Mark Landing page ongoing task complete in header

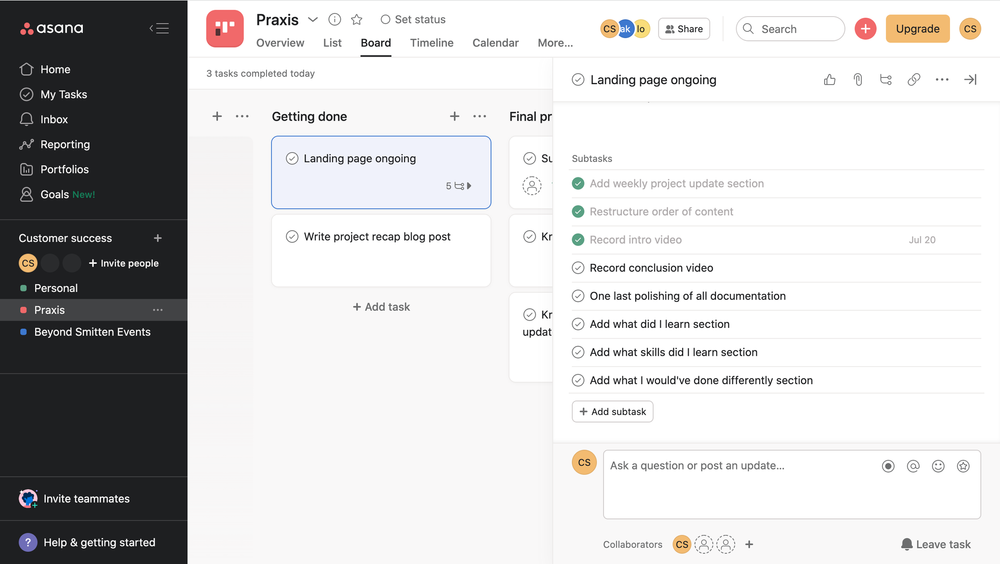pos(578,80)
